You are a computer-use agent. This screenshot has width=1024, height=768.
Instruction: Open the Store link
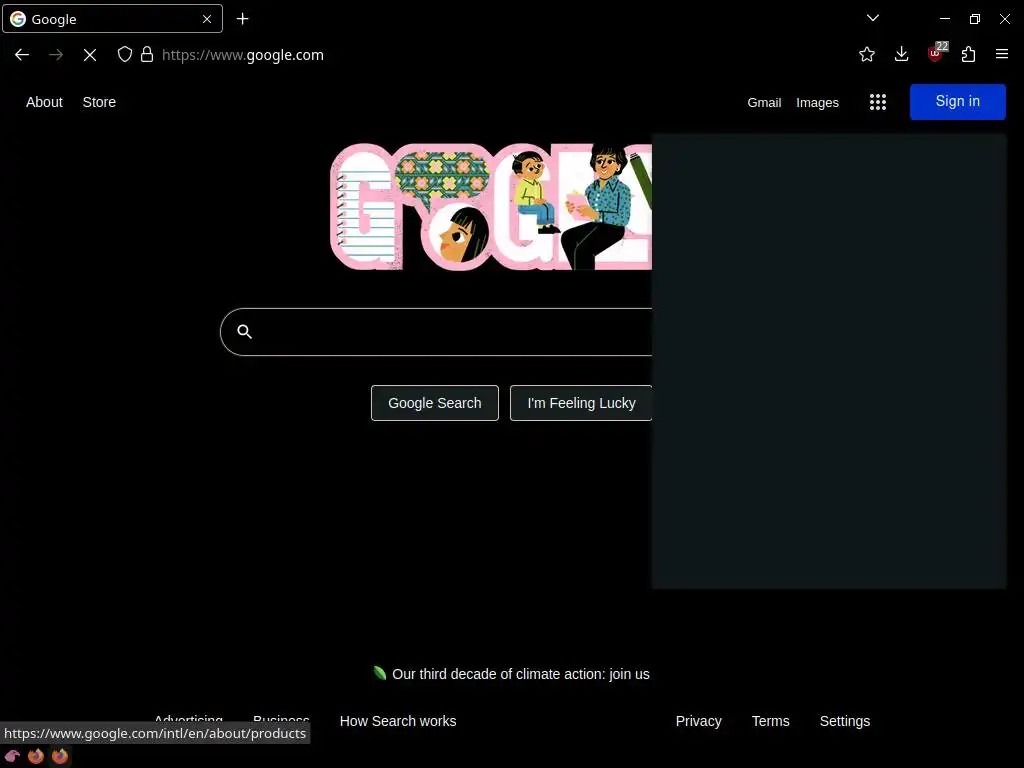click(99, 102)
